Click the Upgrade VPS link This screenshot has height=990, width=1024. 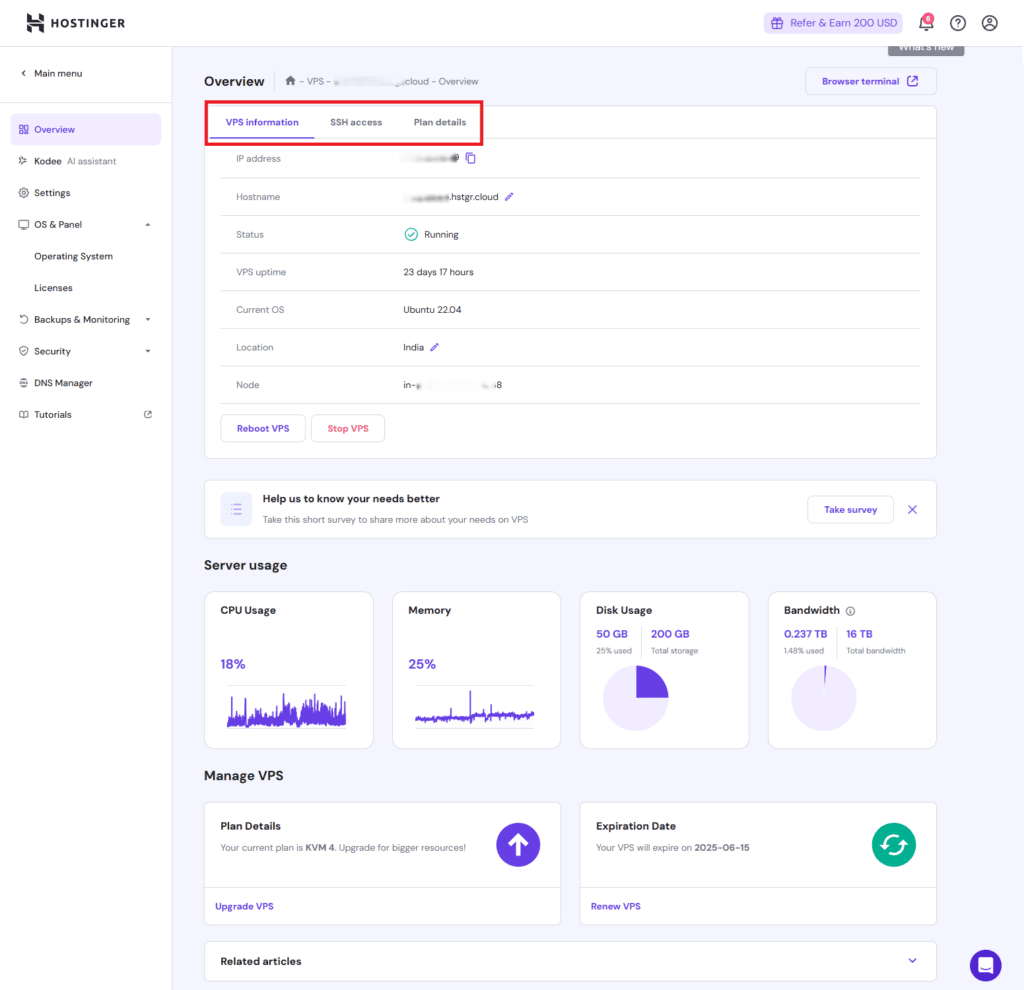(x=244, y=906)
